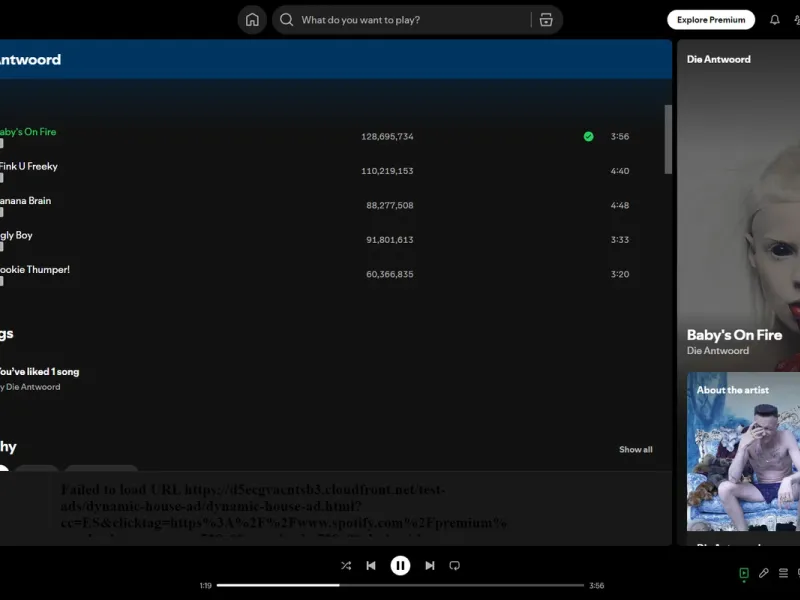Toggle repeat mode
The width and height of the screenshot is (800, 600).
click(x=455, y=565)
